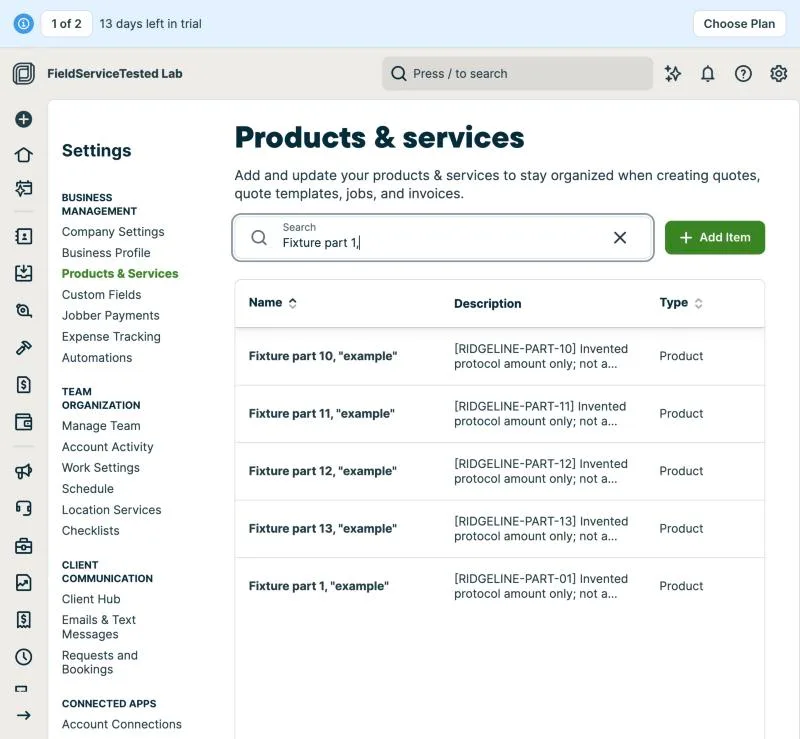Open Work Settings
The height and width of the screenshot is (739, 800).
[101, 467]
